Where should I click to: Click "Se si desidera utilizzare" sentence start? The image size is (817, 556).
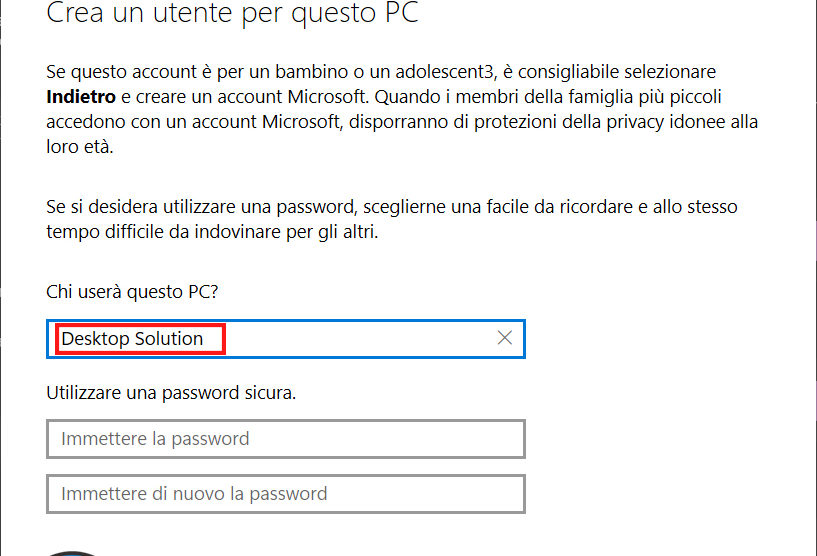click(x=140, y=207)
